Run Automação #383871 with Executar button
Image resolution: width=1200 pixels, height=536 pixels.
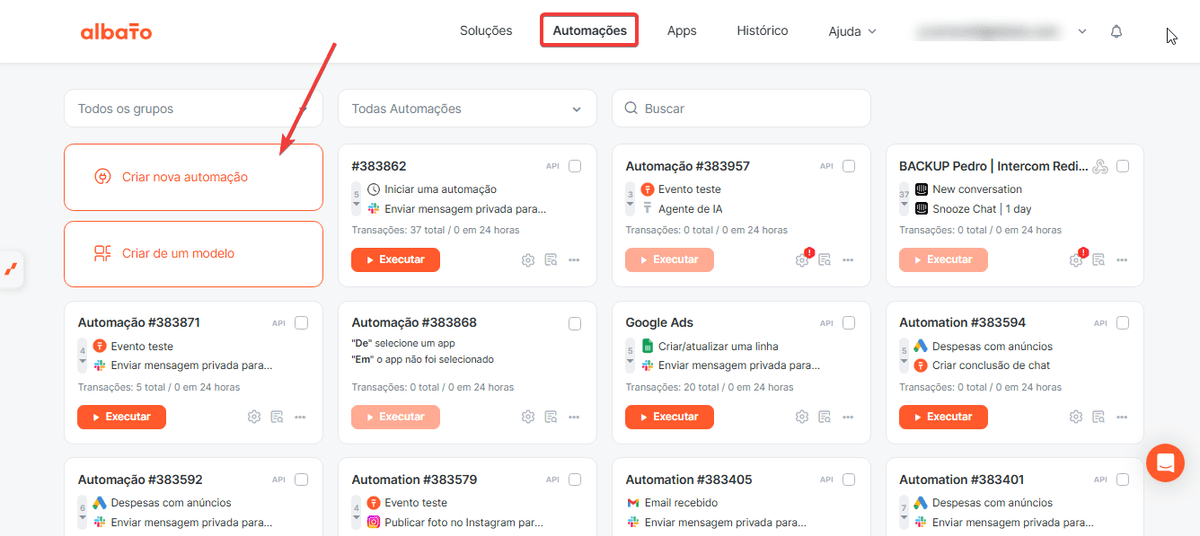click(121, 417)
